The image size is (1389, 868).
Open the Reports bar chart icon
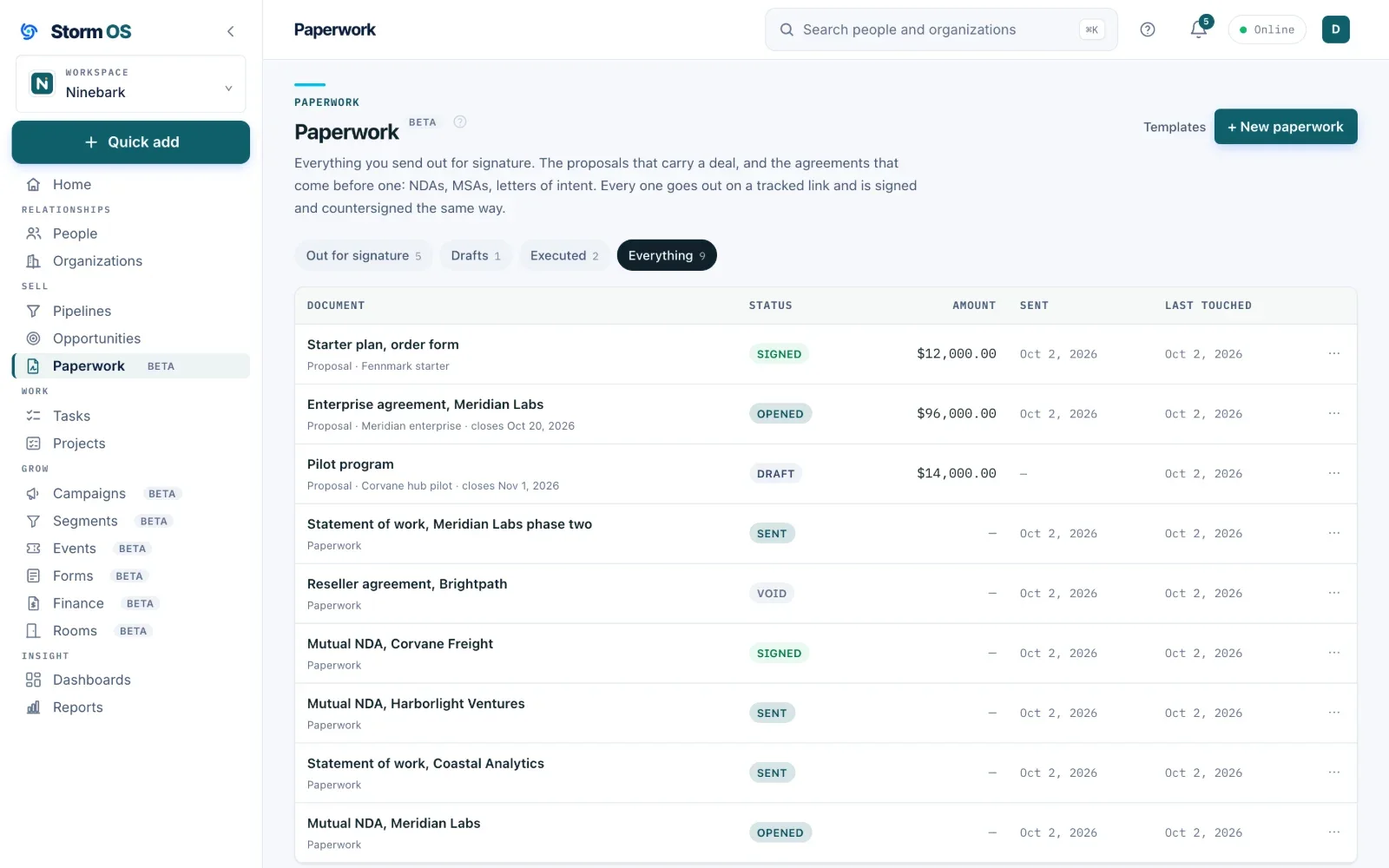pos(33,707)
